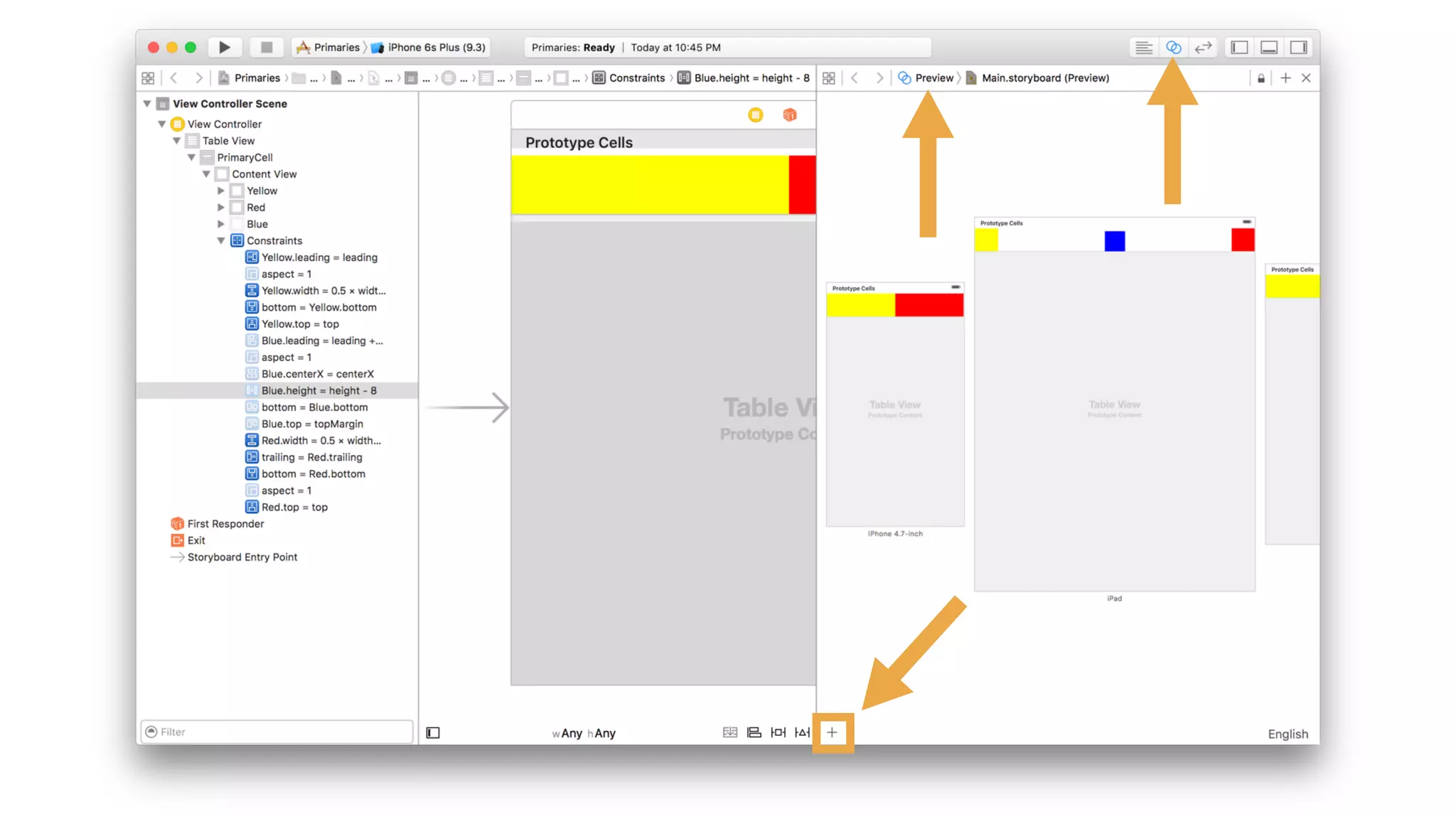Select the Preview item in the jump bar
This screenshot has width=1456, height=819.
(933, 78)
